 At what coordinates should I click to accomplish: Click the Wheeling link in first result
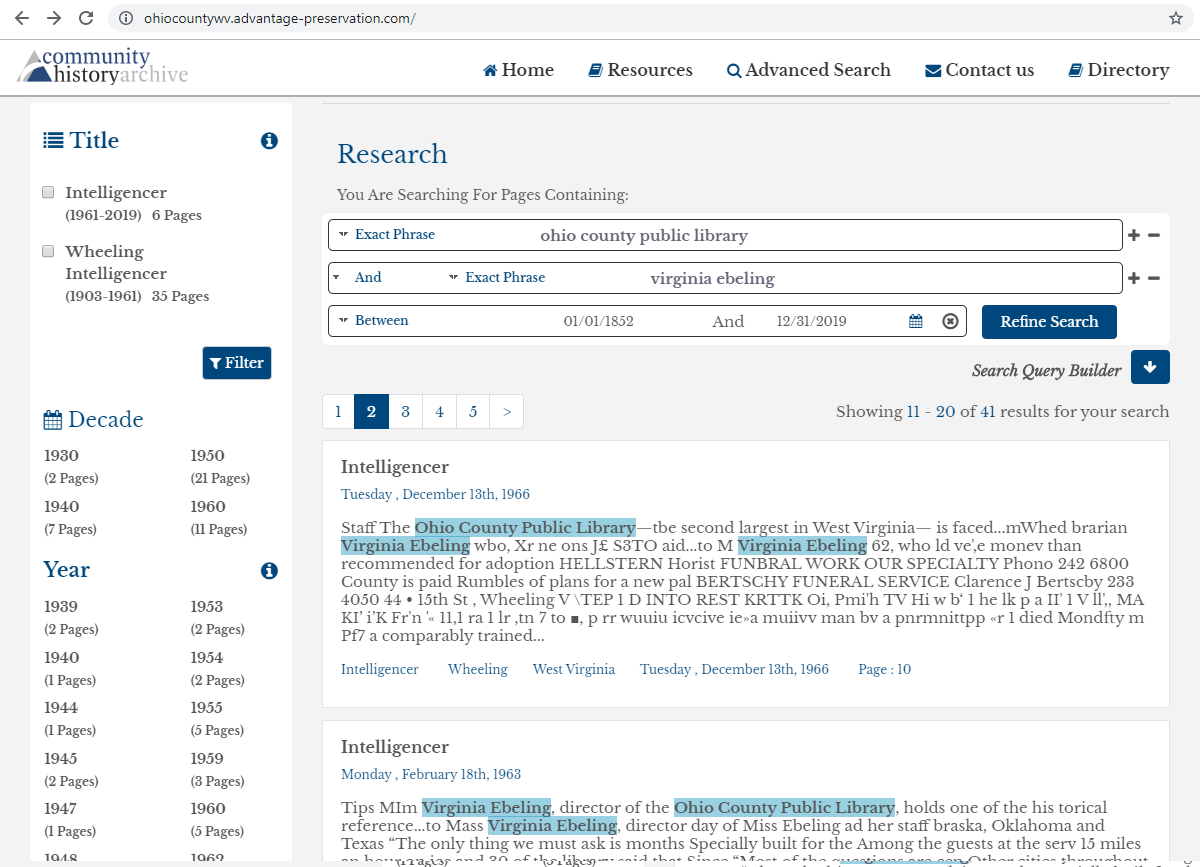point(478,669)
